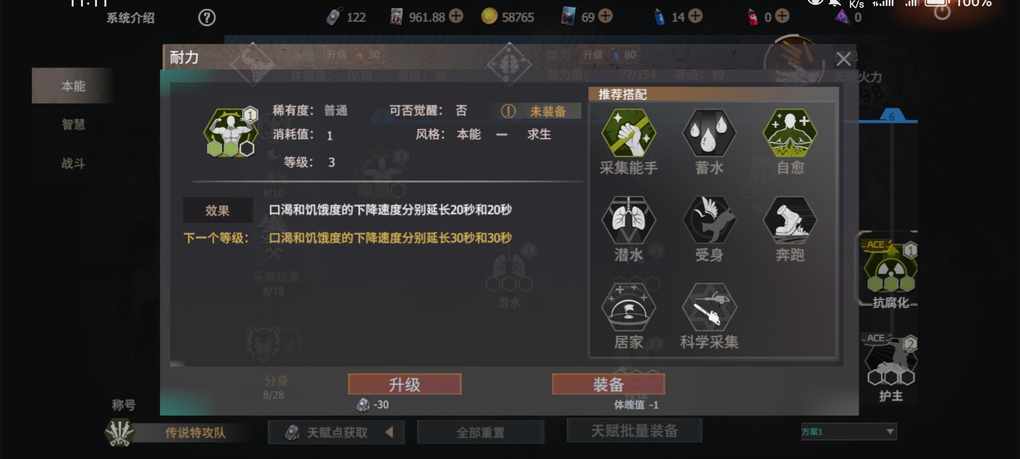Click the 升级 upgrade button

pos(405,384)
